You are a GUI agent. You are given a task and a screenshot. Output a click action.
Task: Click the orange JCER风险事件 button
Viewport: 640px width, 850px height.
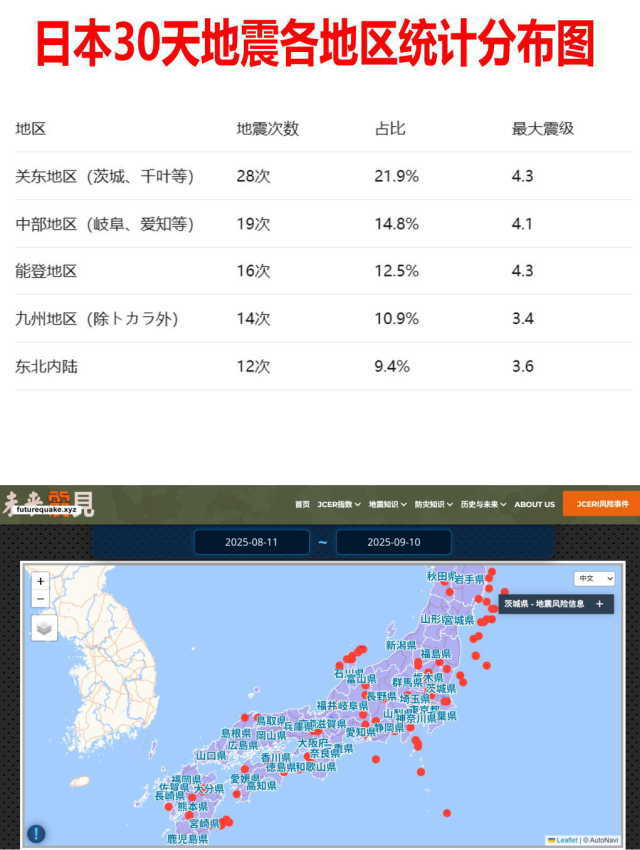click(x=601, y=504)
